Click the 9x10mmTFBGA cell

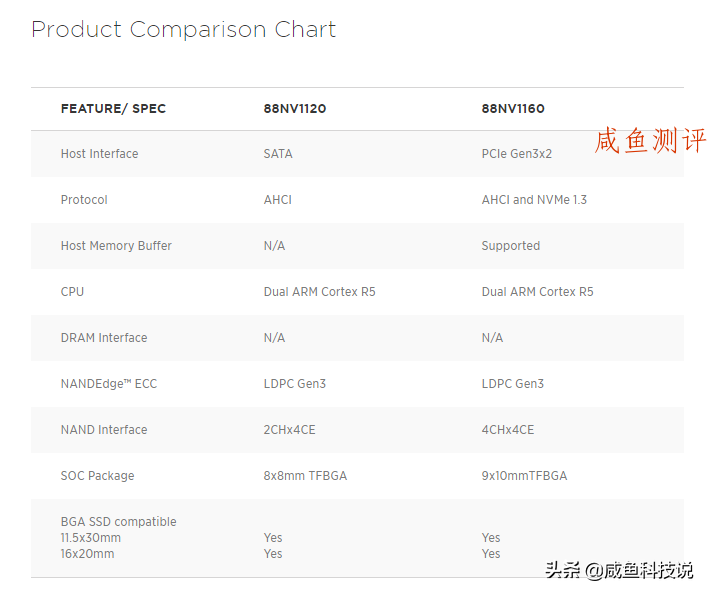click(524, 476)
